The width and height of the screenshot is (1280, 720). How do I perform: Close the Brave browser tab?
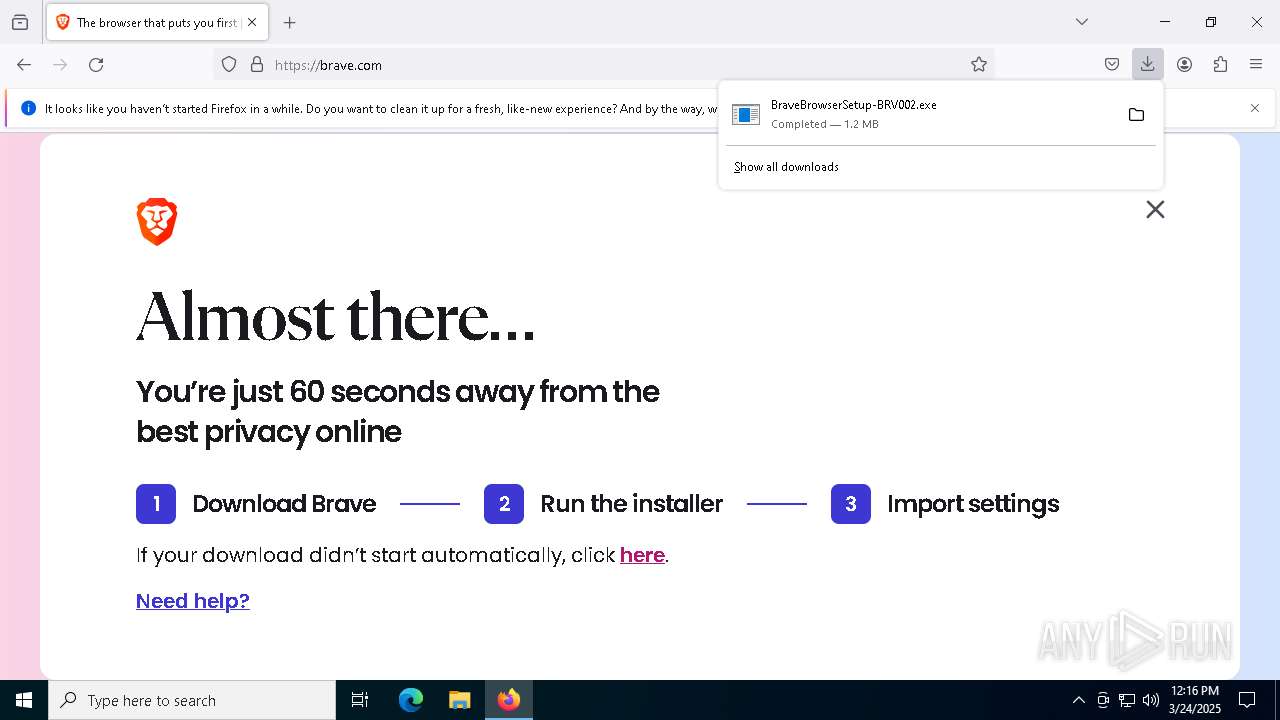[252, 22]
